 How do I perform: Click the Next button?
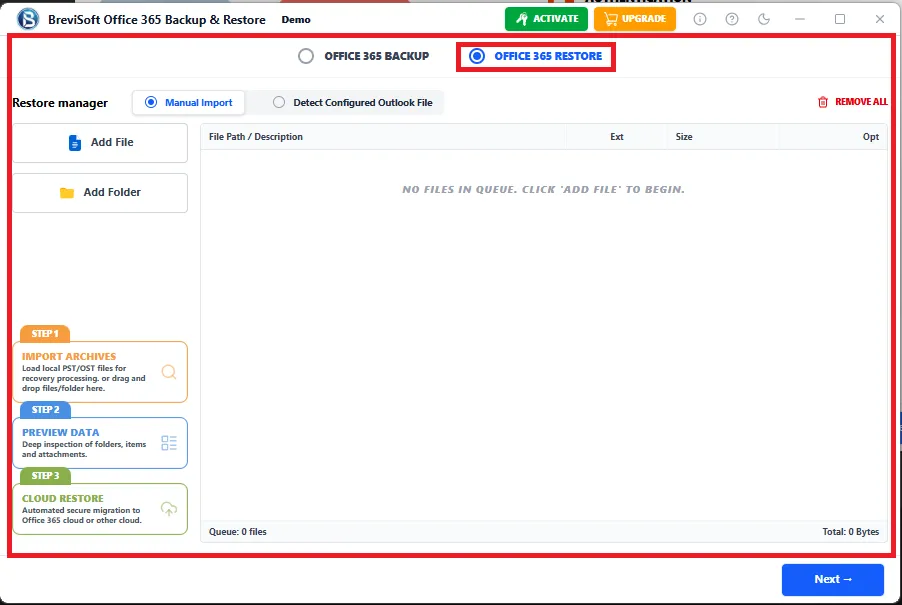point(832,579)
